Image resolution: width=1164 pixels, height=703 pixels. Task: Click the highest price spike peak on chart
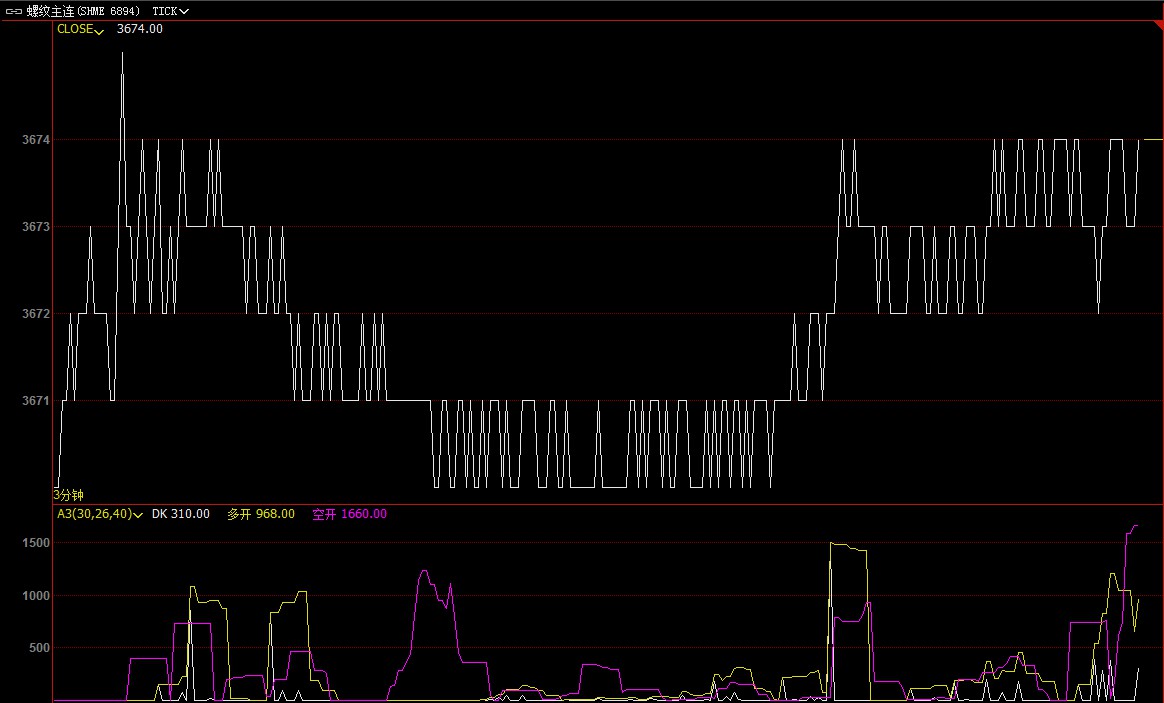coord(122,54)
